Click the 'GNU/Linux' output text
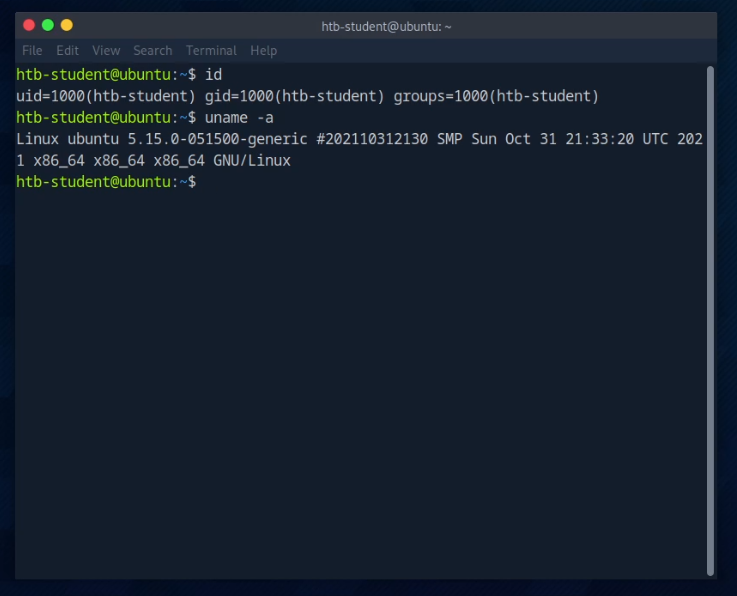Viewport: 737px width, 596px height. [252, 160]
